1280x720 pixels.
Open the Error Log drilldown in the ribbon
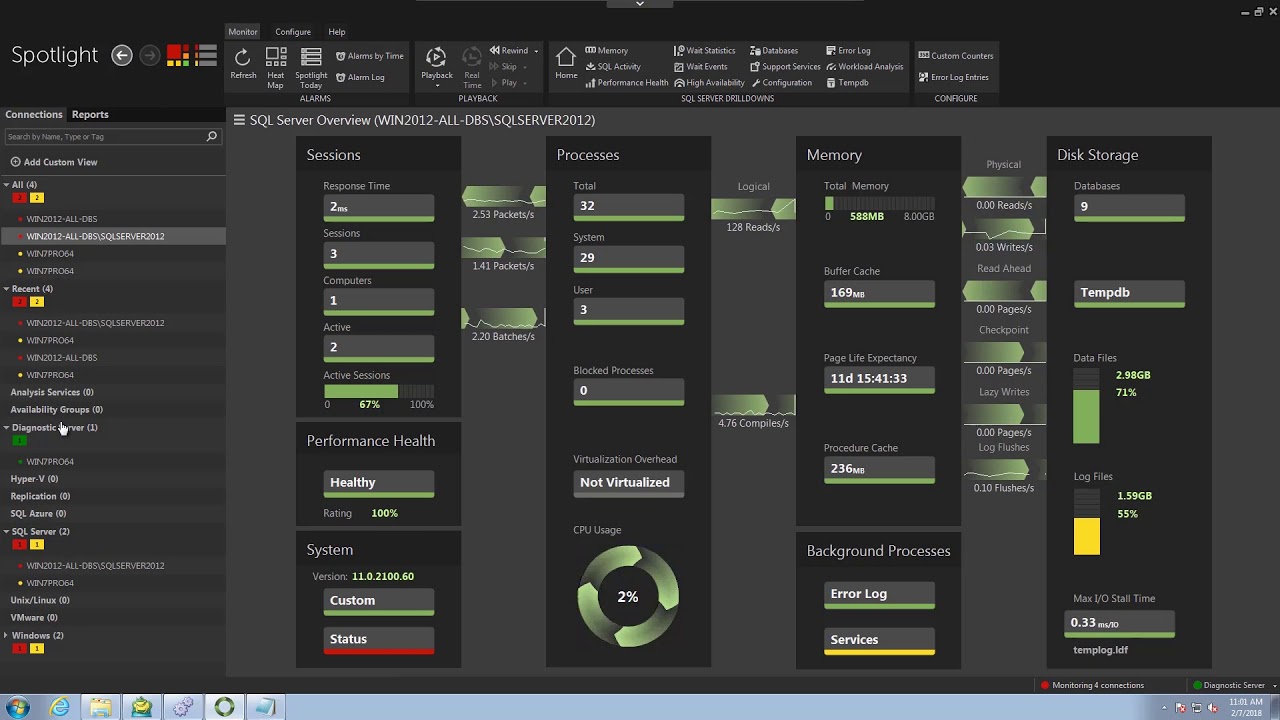tap(848, 51)
